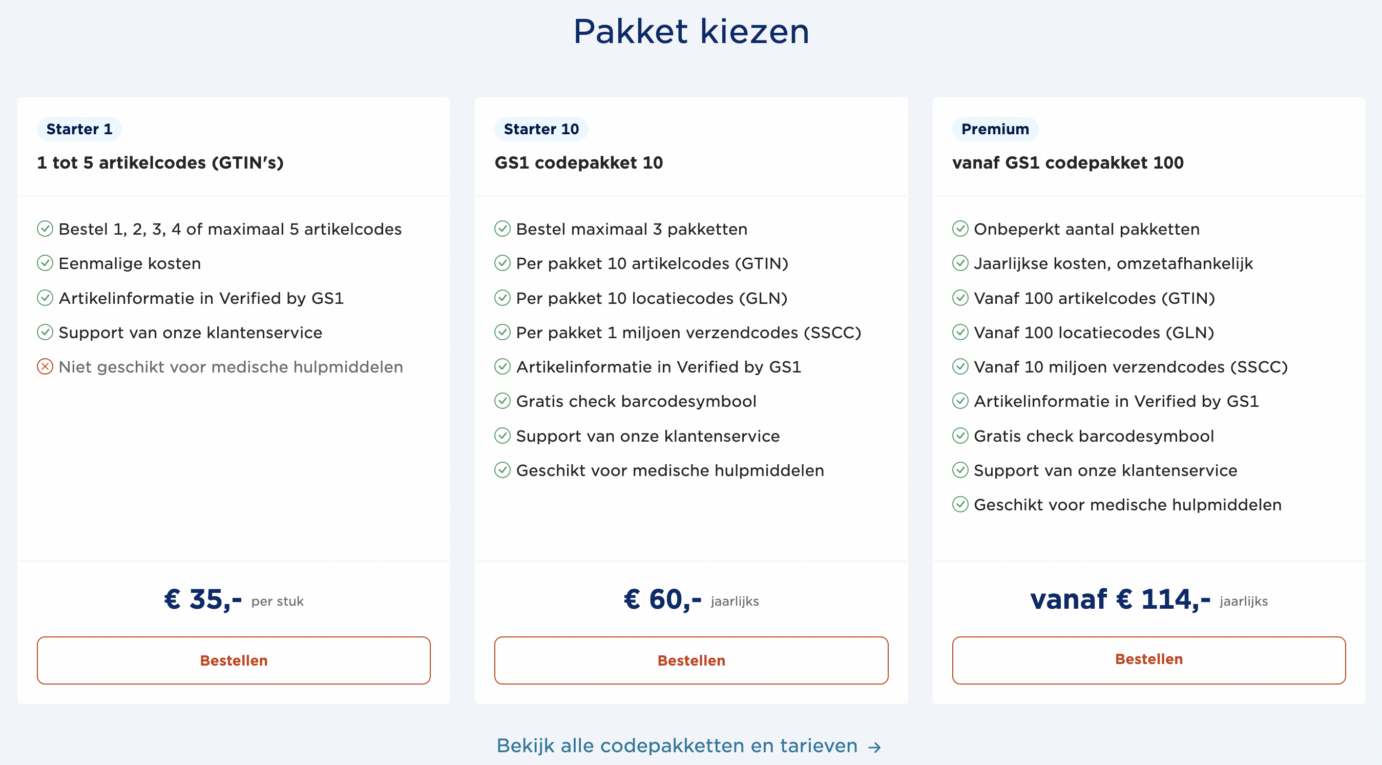Order the GS1 codepakket 10 via Bestellen
The width and height of the screenshot is (1382, 765).
pyautogui.click(x=691, y=660)
